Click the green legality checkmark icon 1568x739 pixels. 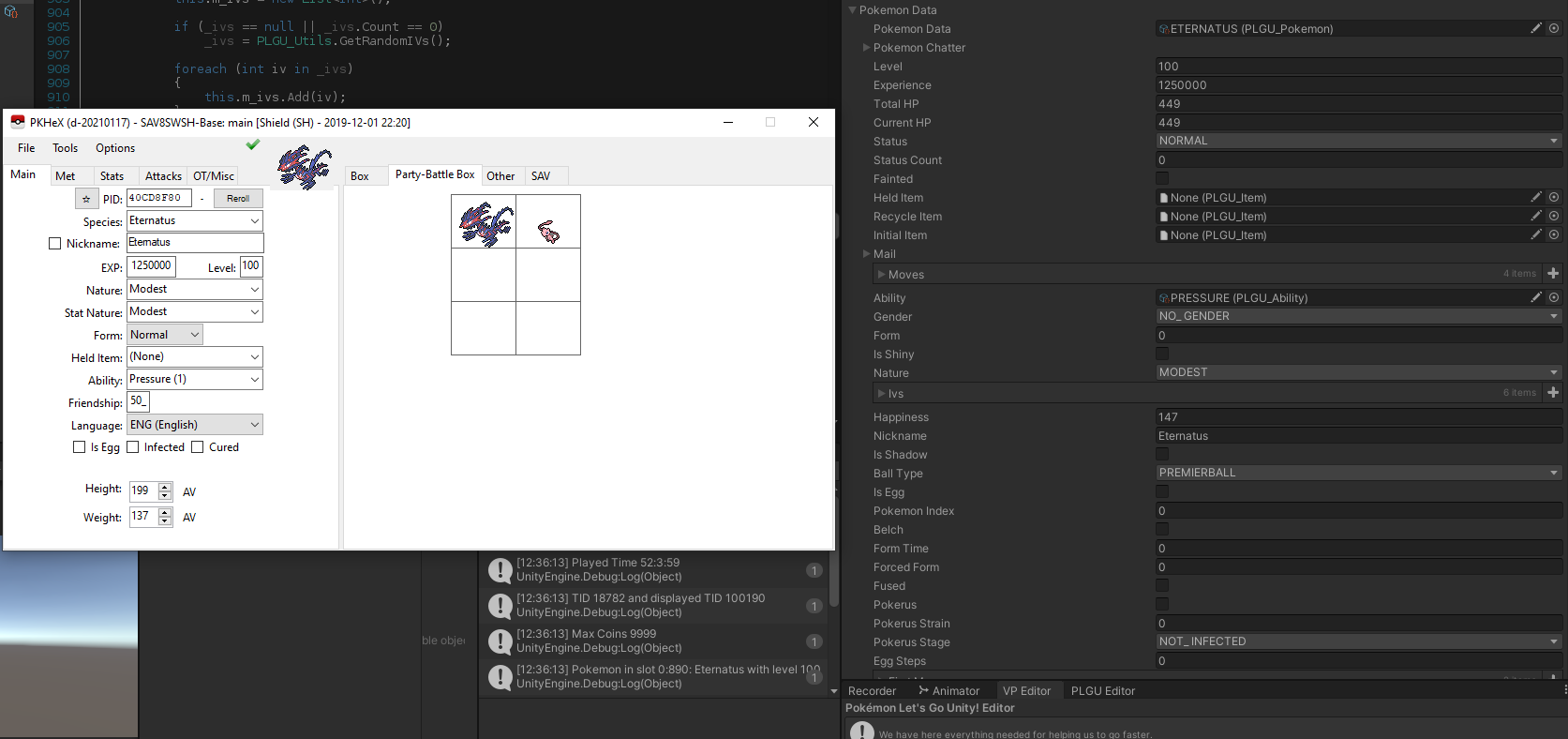[252, 145]
